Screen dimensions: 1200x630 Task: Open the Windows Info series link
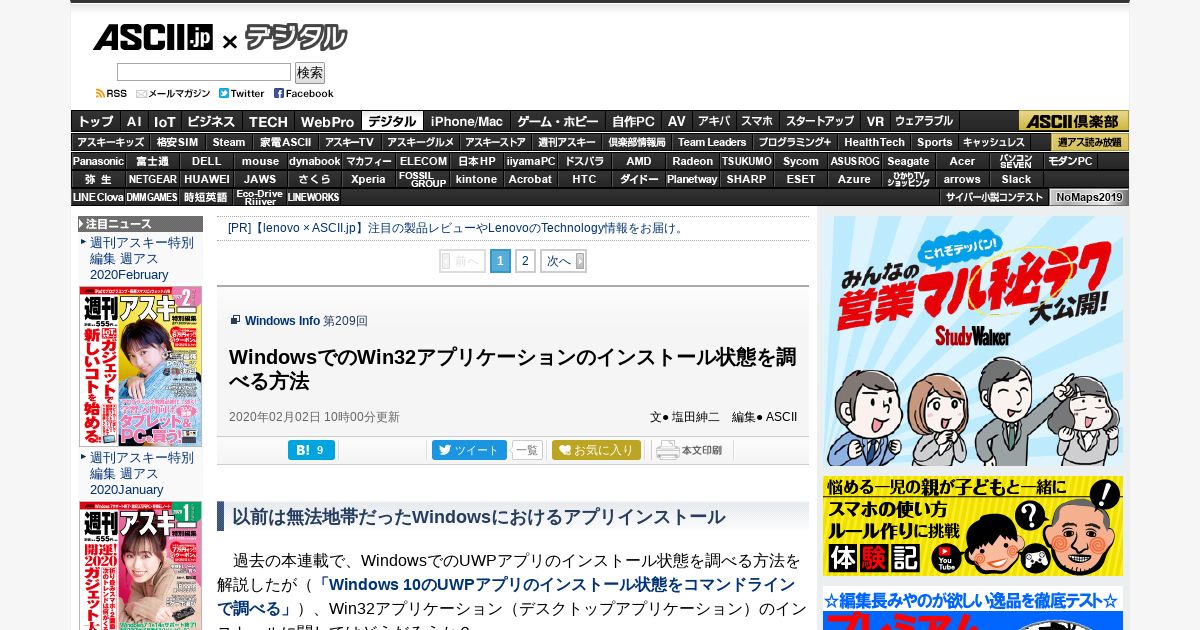[x=282, y=321]
